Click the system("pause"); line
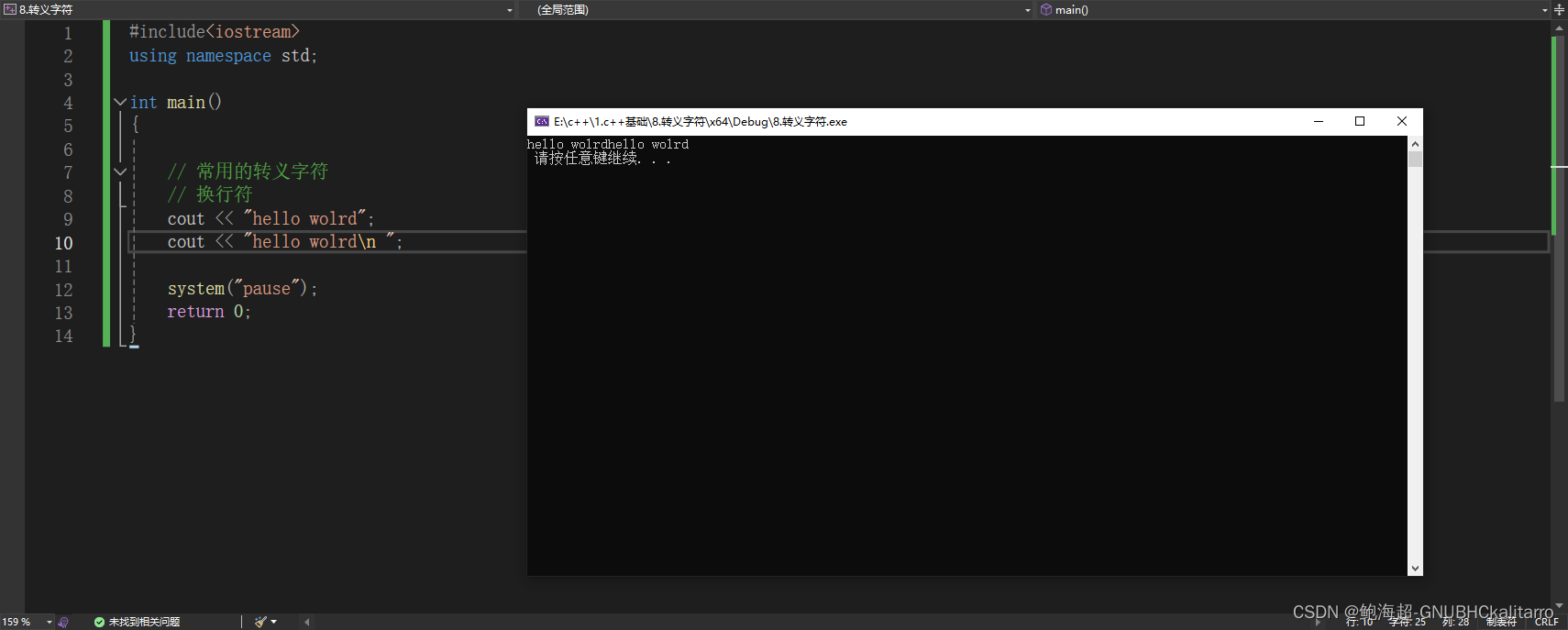Image resolution: width=1568 pixels, height=630 pixels. click(x=242, y=289)
